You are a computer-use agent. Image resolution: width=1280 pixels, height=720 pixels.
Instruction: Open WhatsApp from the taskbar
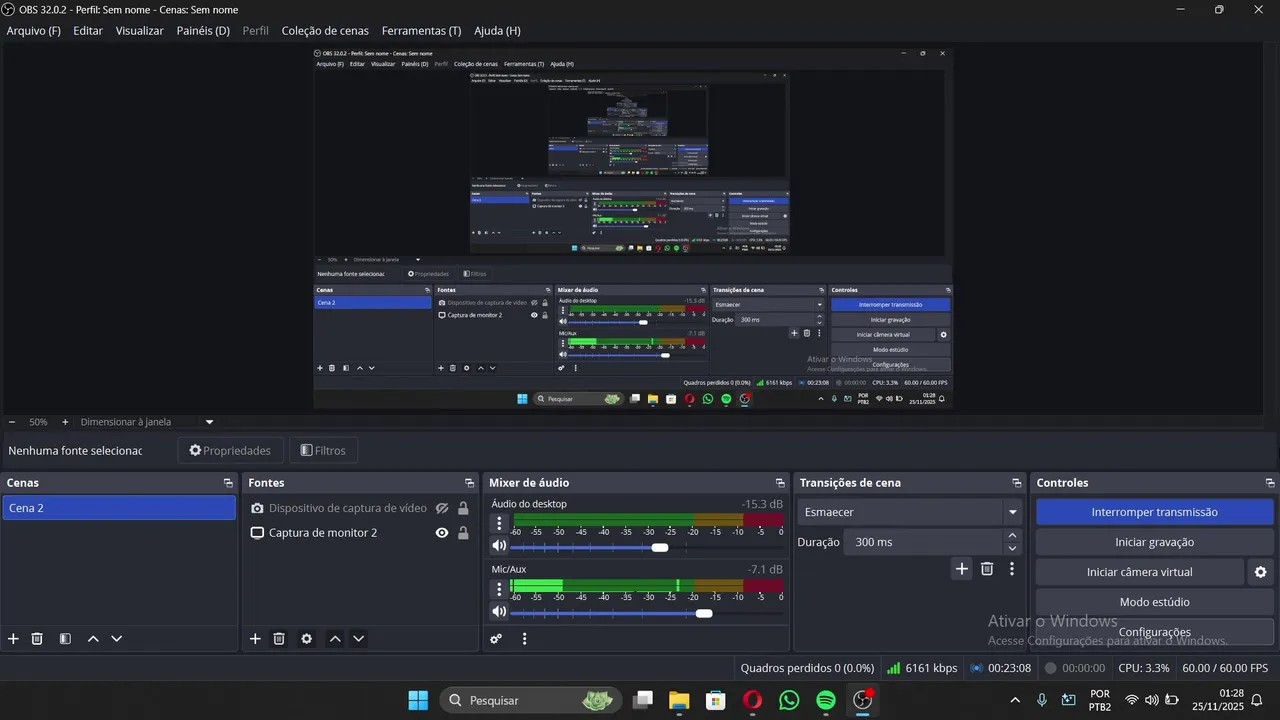click(x=789, y=700)
